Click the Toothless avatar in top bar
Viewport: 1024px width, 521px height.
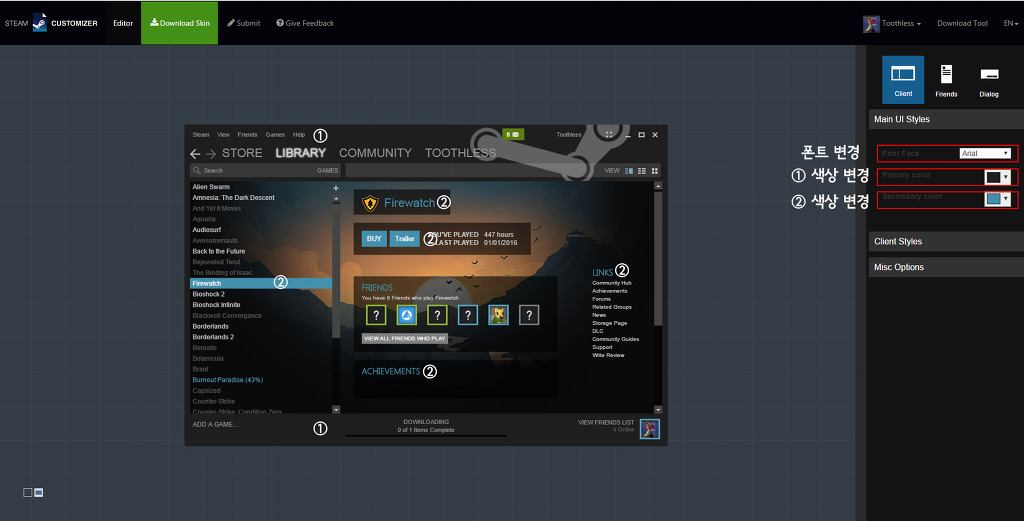(871, 24)
